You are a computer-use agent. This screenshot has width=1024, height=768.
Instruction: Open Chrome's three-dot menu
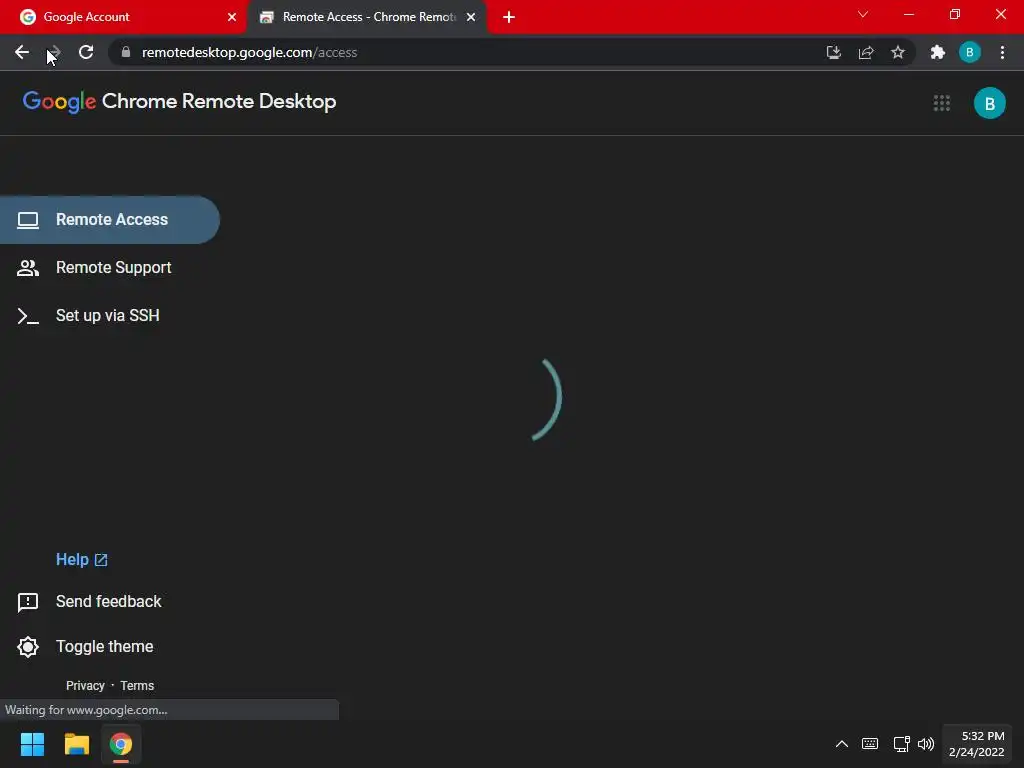(x=1002, y=52)
